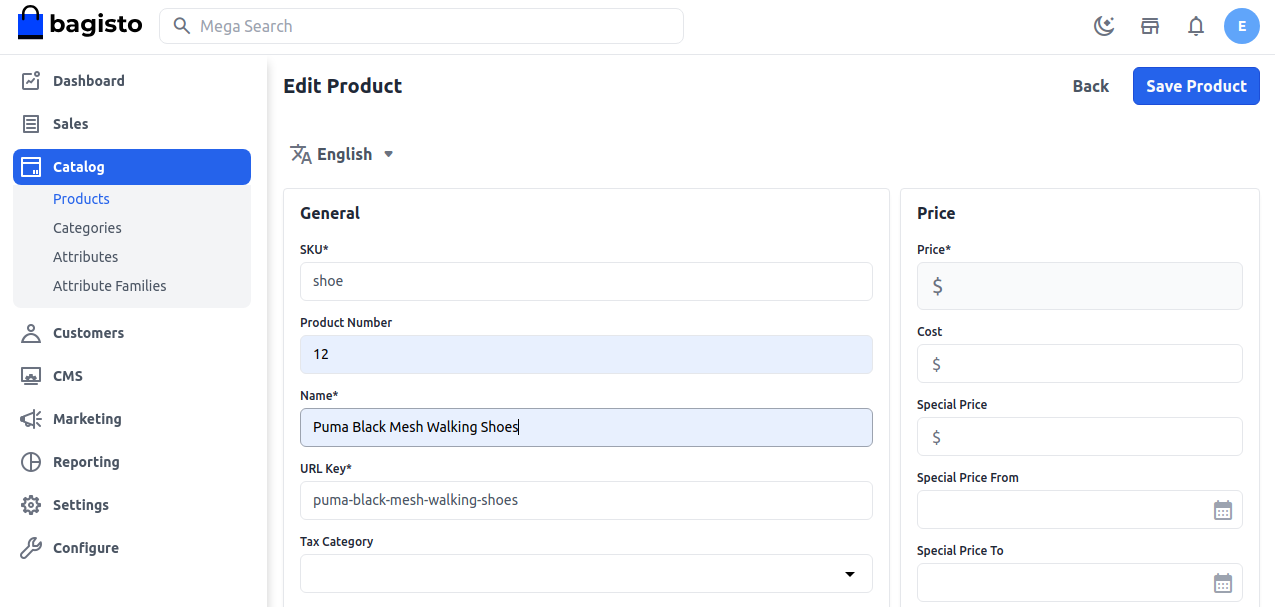This screenshot has width=1275, height=607.
Task: Click the Price input showing dollar sign
Action: pos(1079,286)
